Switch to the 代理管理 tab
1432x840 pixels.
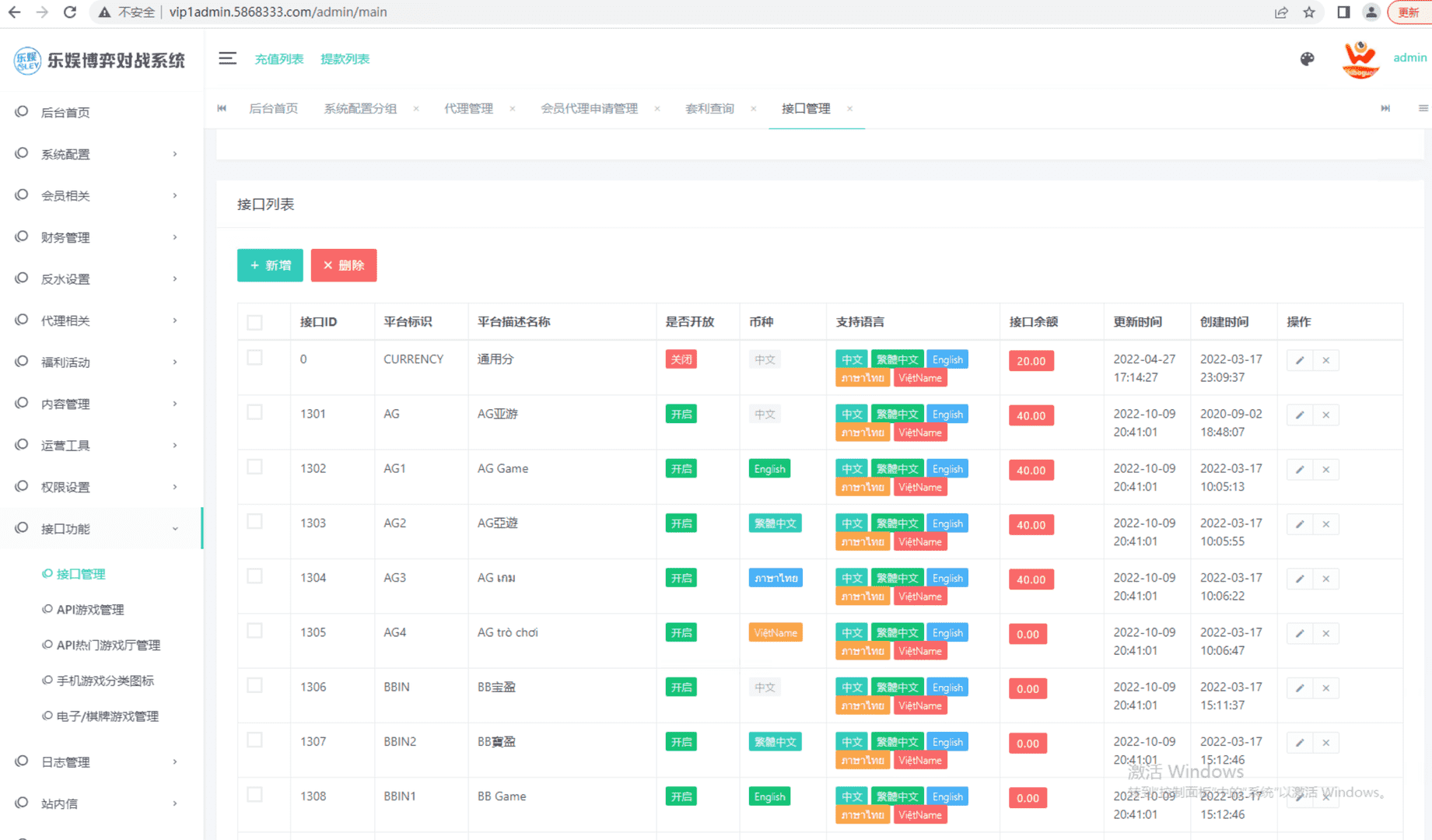click(468, 109)
